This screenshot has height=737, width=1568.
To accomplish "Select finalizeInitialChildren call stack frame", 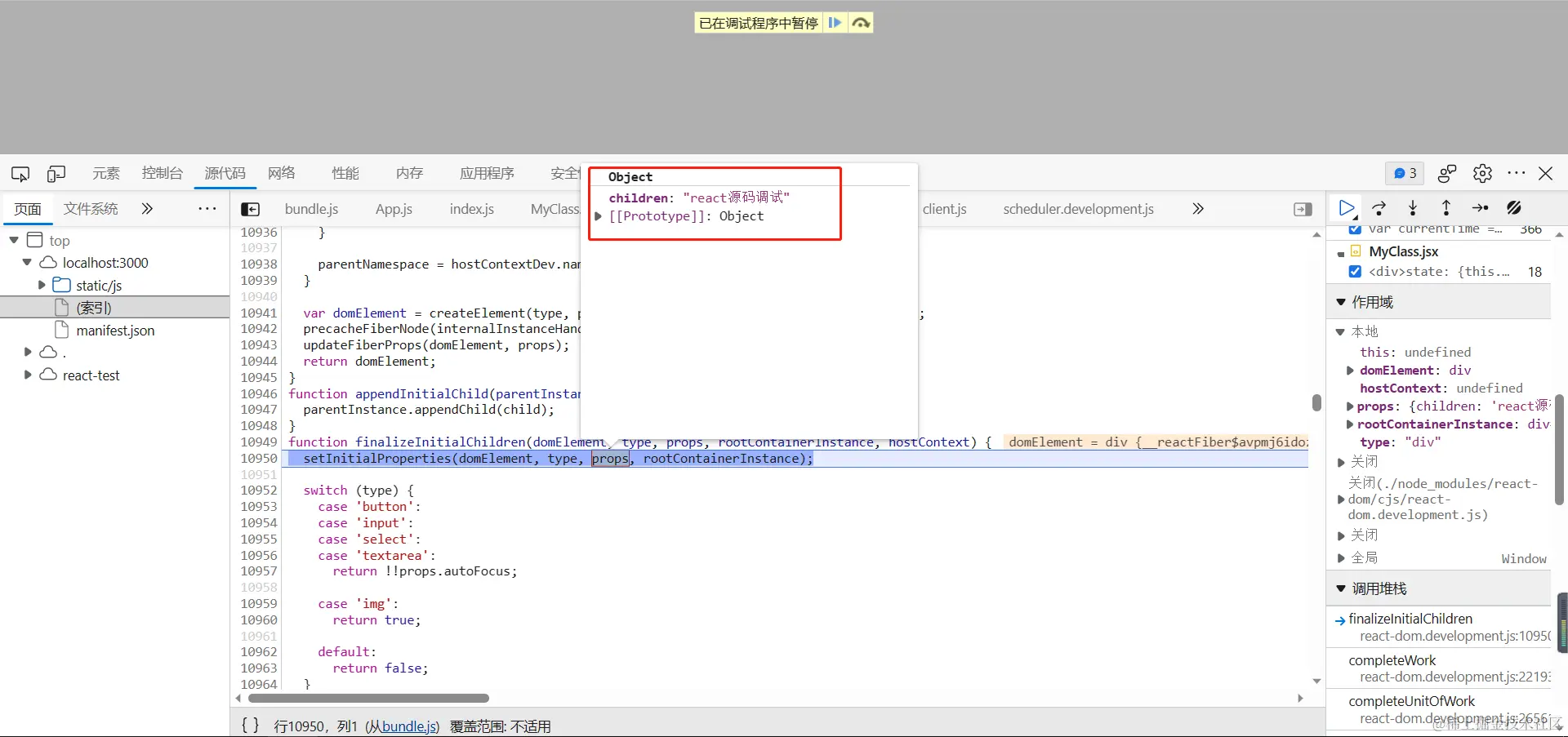I will click(x=1439, y=628).
